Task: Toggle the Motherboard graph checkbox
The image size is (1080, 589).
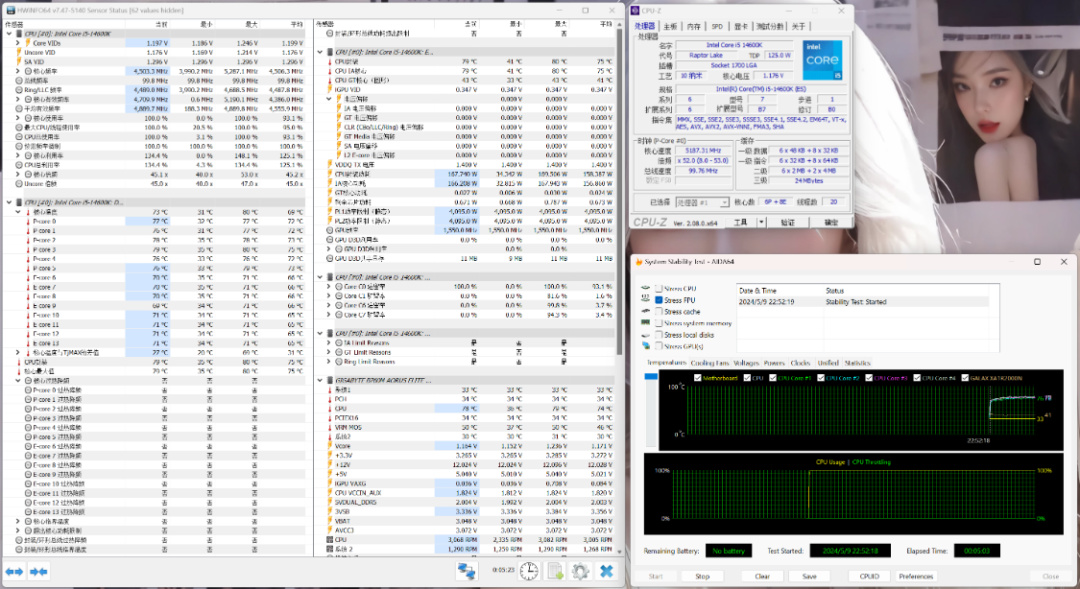Action: tap(696, 378)
